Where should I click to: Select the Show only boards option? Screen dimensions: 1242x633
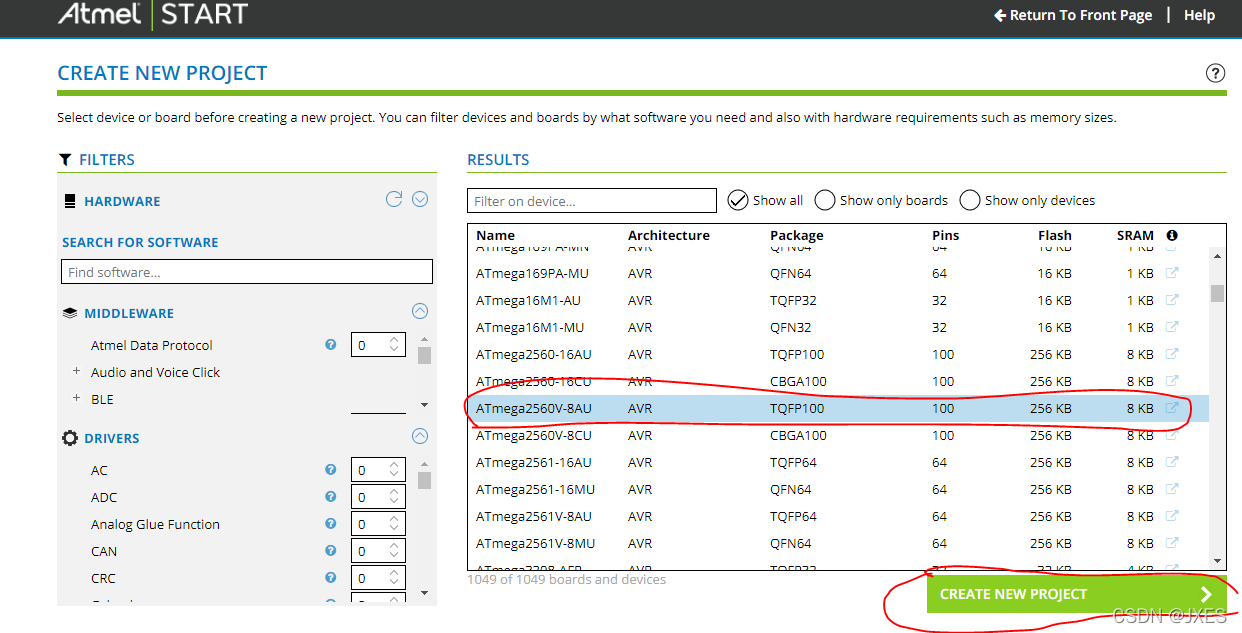coord(825,200)
